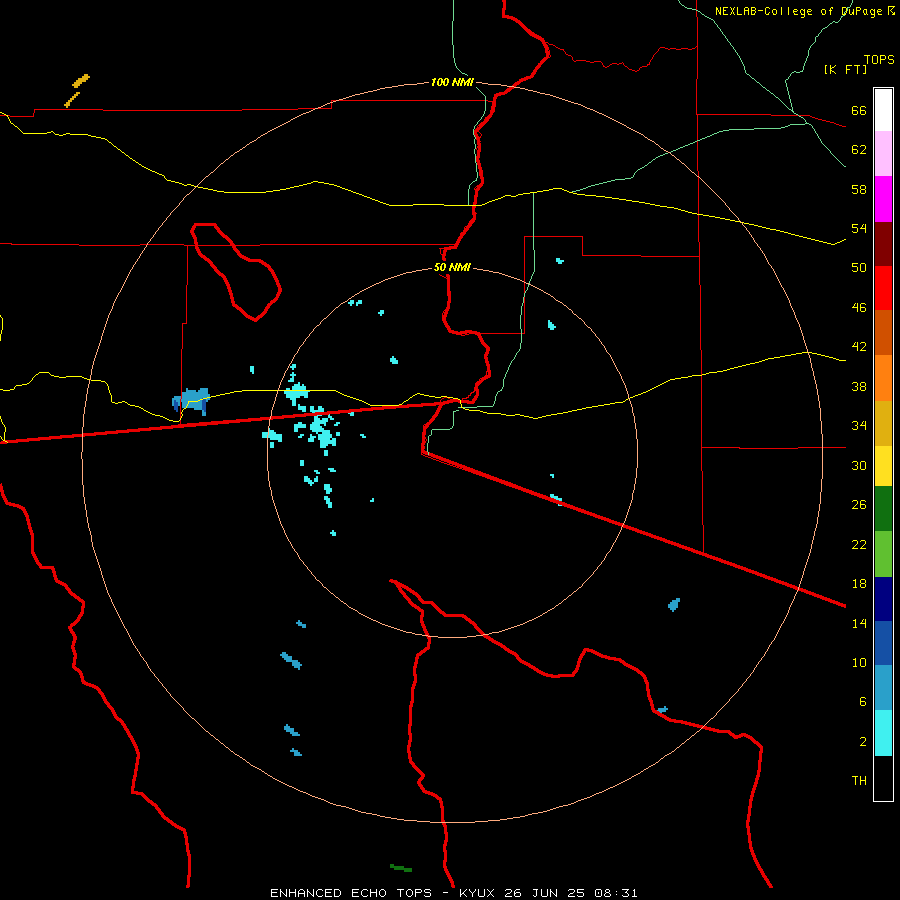Click the KYUX station identifier
Screen dimensions: 900x900
click(476, 893)
